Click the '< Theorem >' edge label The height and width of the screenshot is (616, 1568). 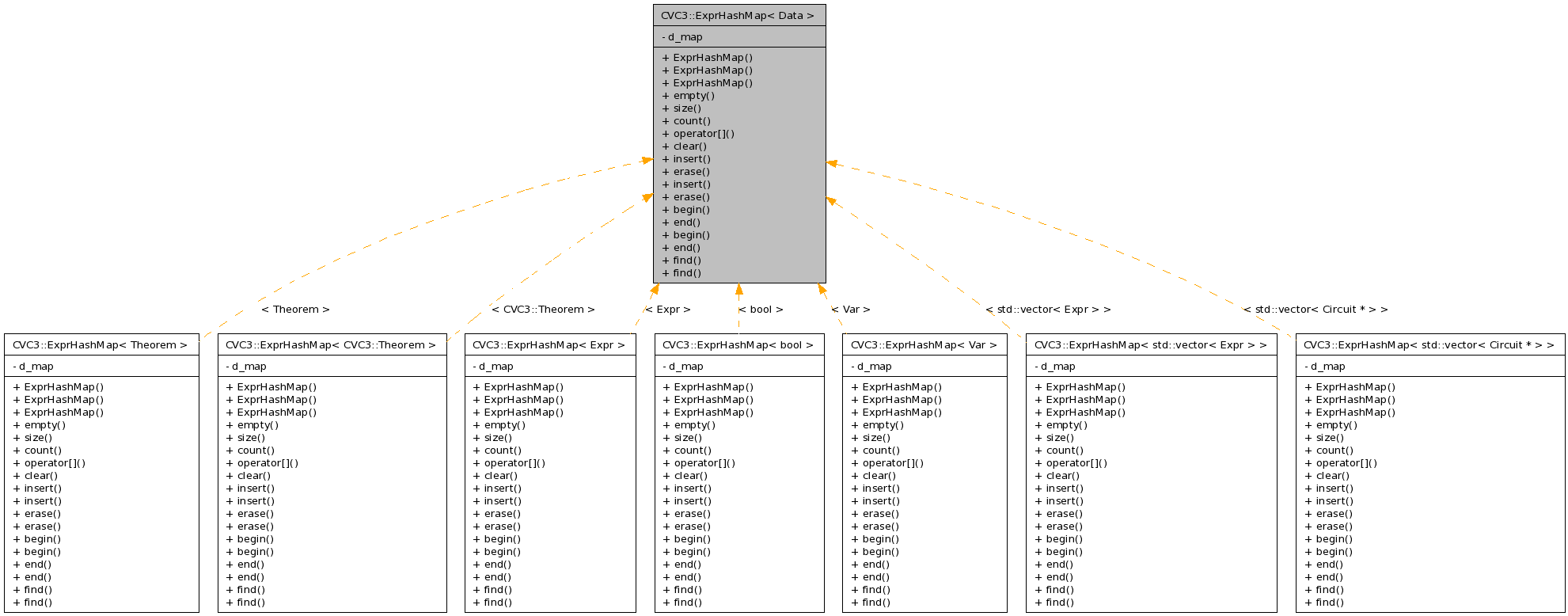click(x=295, y=310)
